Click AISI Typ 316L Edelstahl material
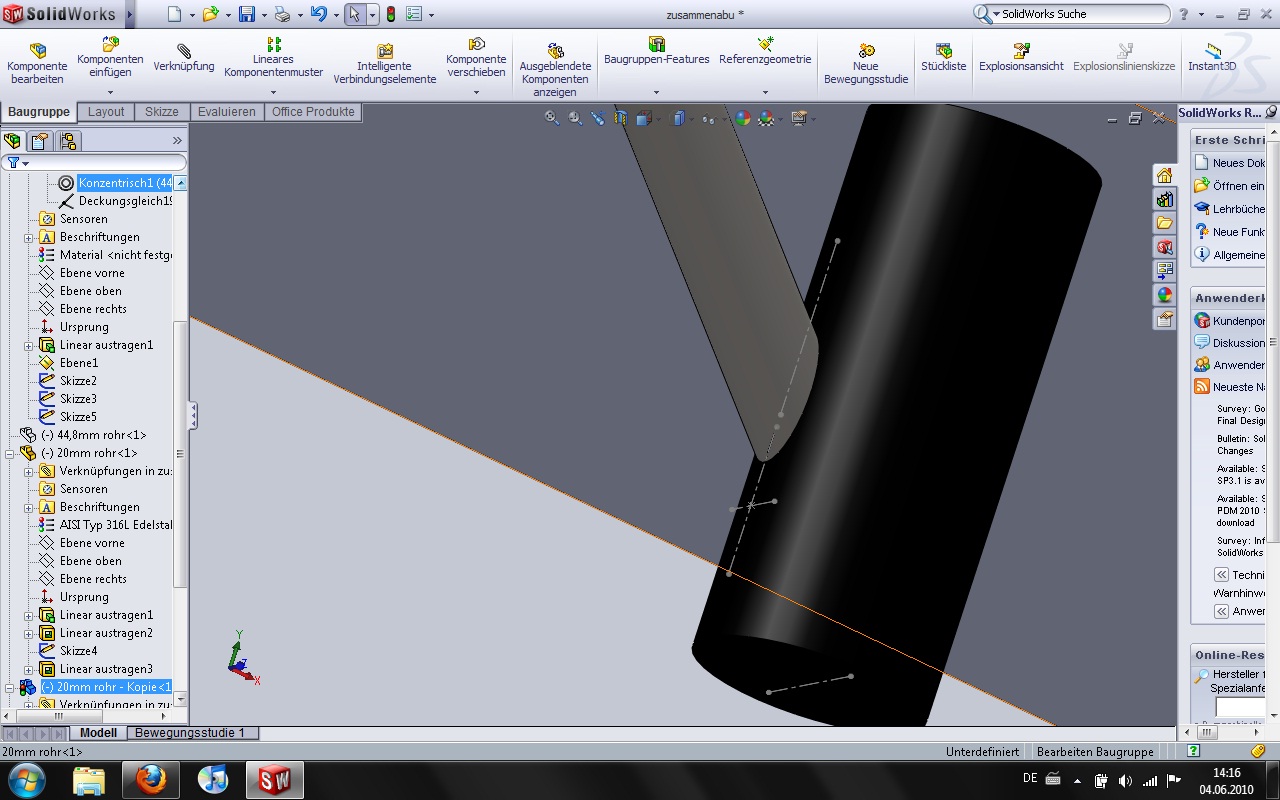The height and width of the screenshot is (800, 1280). (115, 525)
